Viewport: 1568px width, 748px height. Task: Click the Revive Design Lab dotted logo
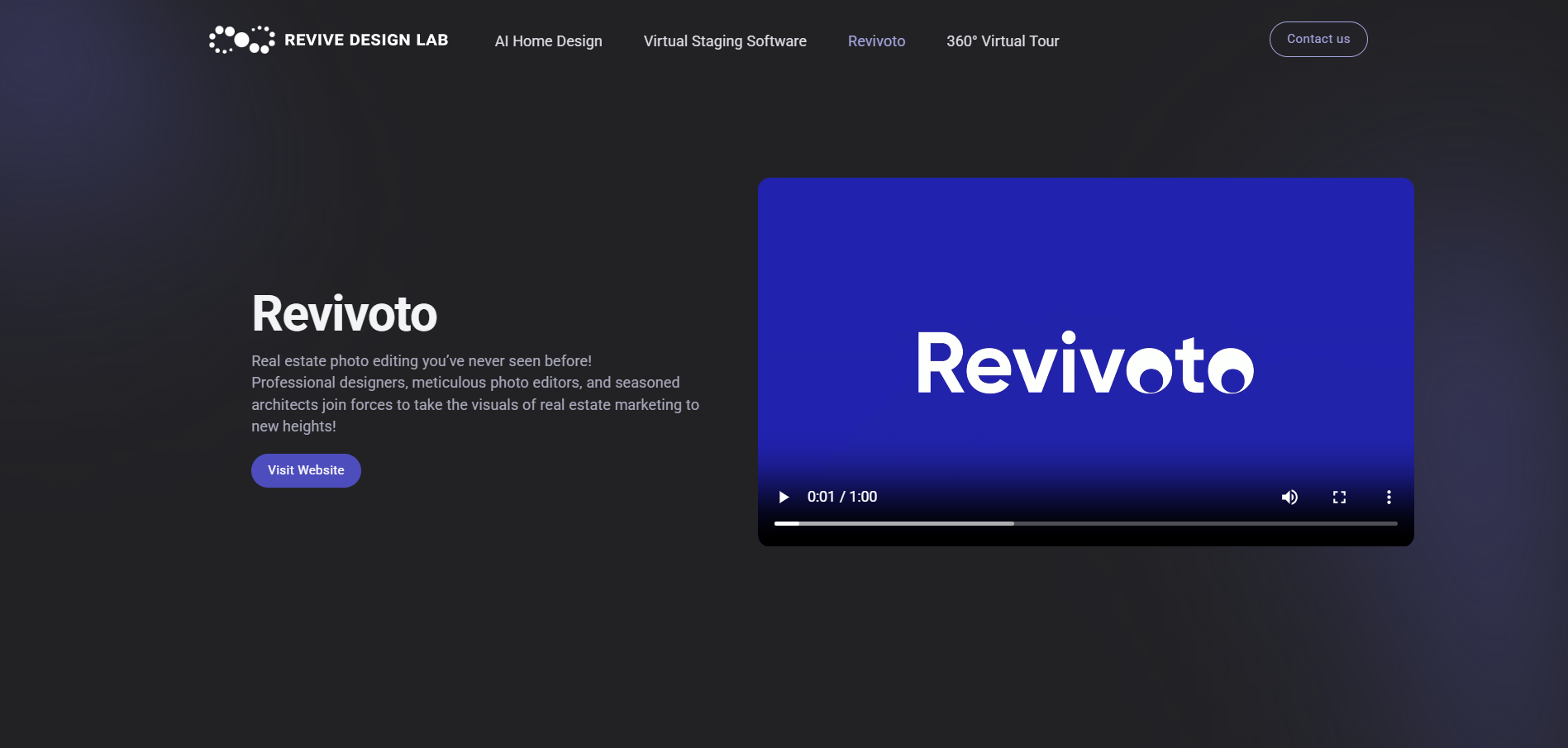pos(241,40)
